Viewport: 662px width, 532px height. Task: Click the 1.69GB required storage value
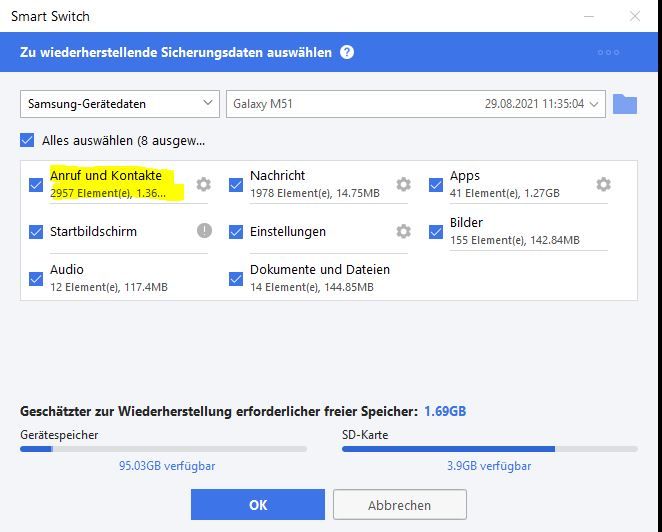(445, 411)
